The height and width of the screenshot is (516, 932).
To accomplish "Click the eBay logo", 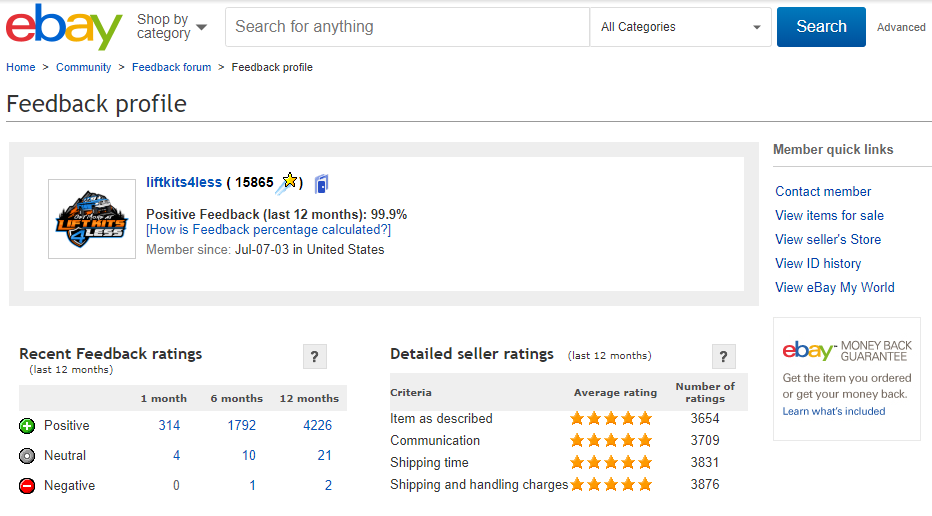I will [64, 27].
